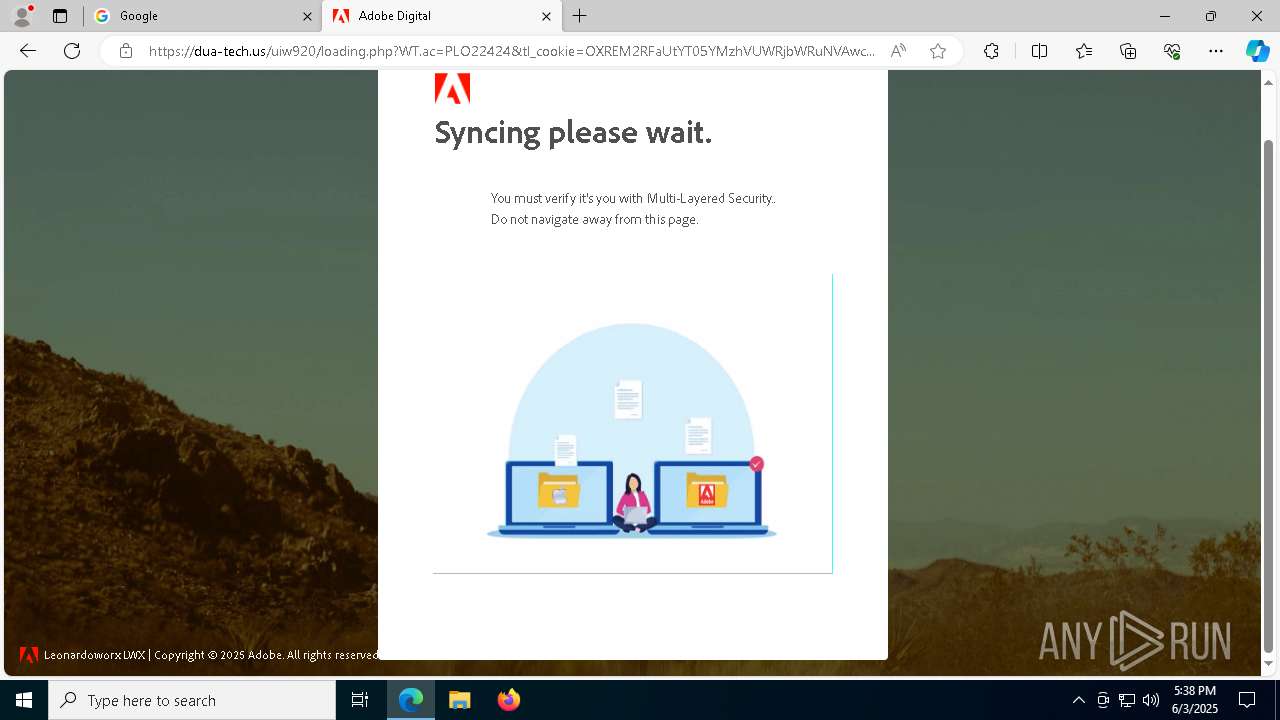Go back to the previous page
The image size is (1280, 720).
click(x=28, y=51)
